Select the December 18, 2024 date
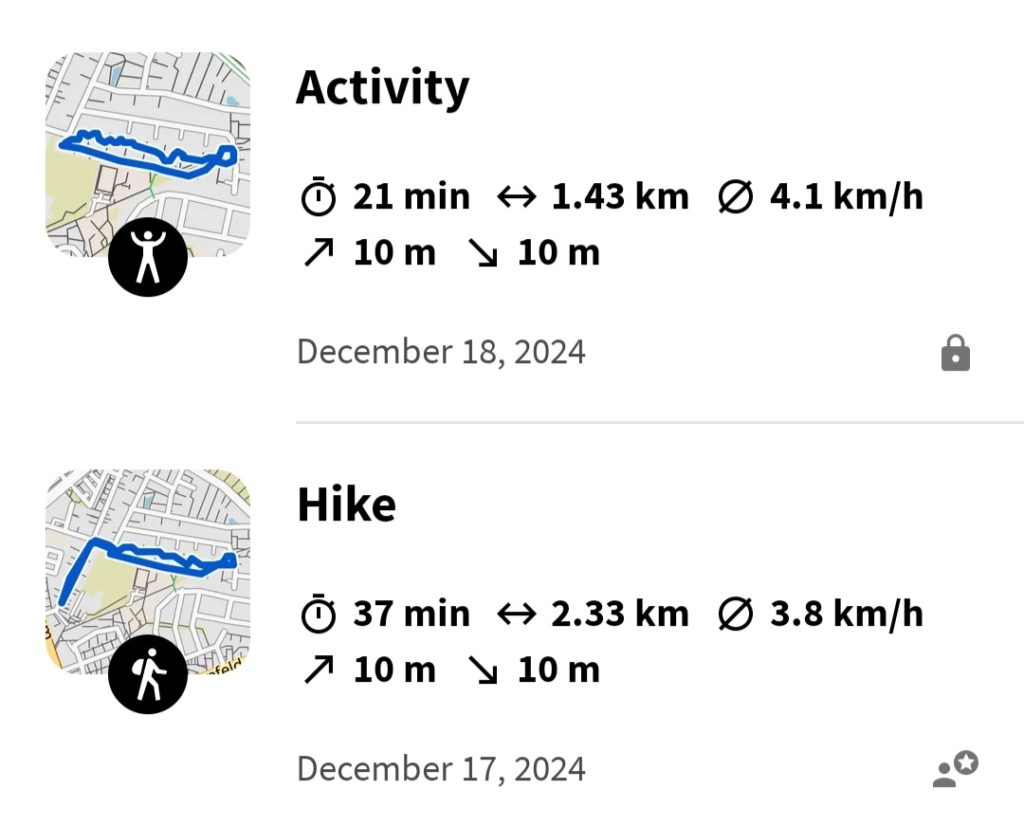This screenshot has height=826, width=1024. click(441, 352)
